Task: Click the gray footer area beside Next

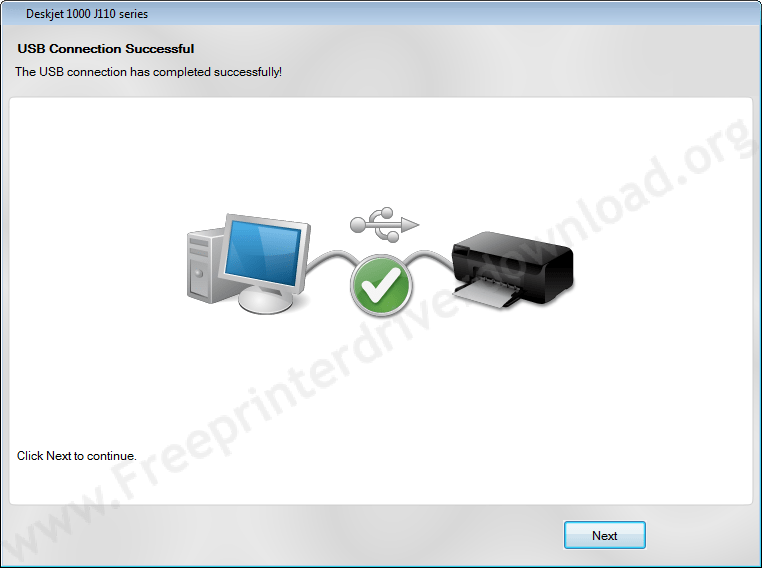Action: coord(292,535)
